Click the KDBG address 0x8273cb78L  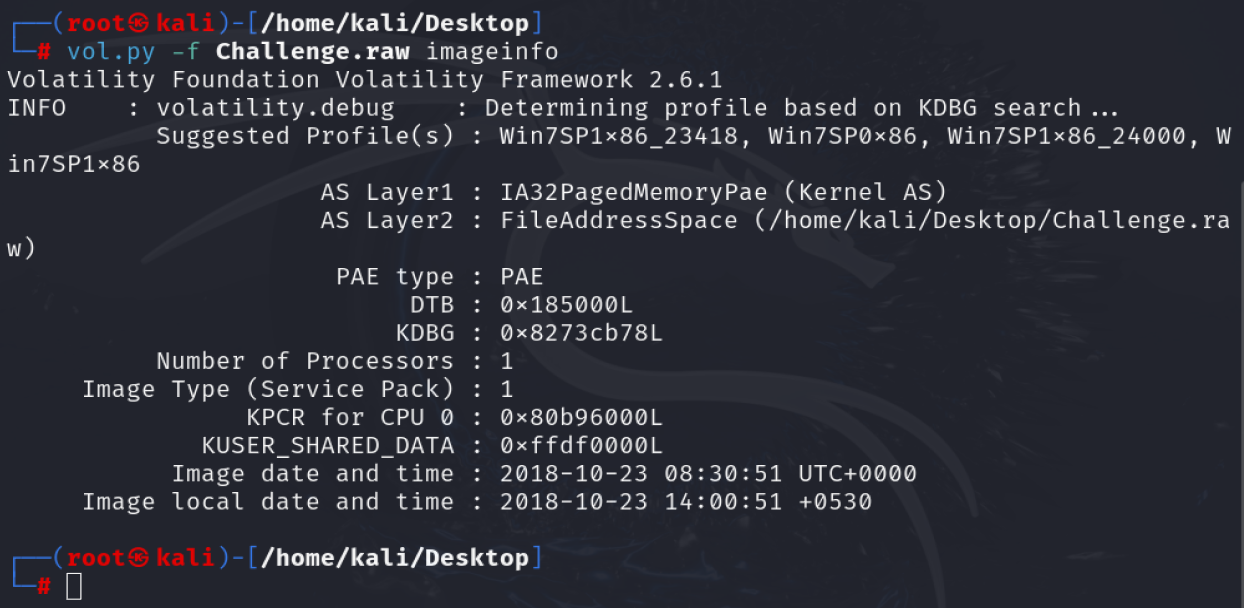click(x=581, y=333)
